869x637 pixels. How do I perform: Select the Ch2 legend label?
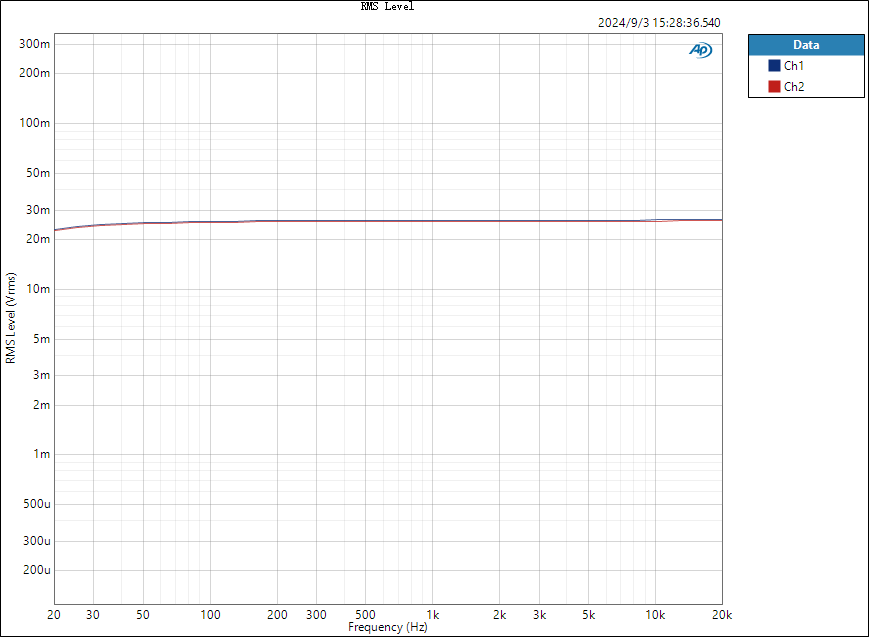tap(794, 86)
